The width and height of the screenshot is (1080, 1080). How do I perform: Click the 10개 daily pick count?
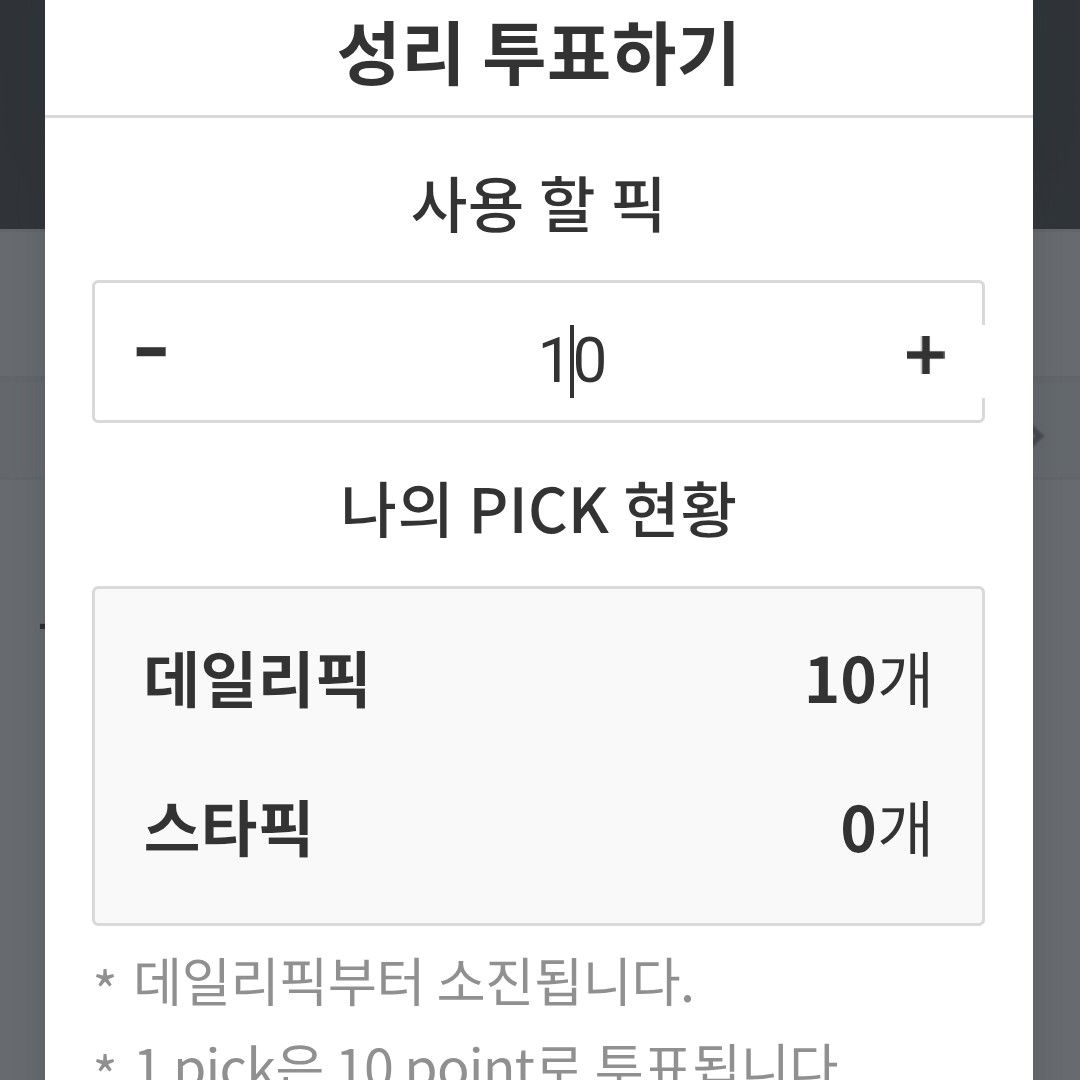[868, 682]
